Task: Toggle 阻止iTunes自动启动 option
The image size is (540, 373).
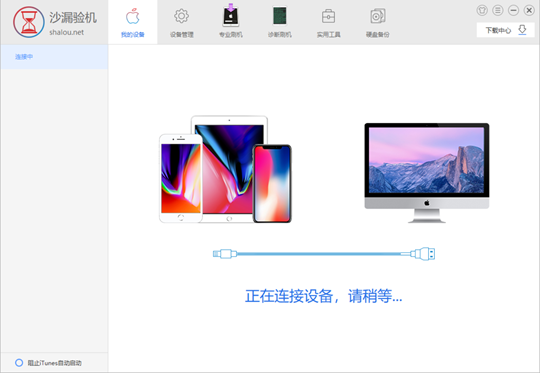Action: pyautogui.click(x=19, y=363)
